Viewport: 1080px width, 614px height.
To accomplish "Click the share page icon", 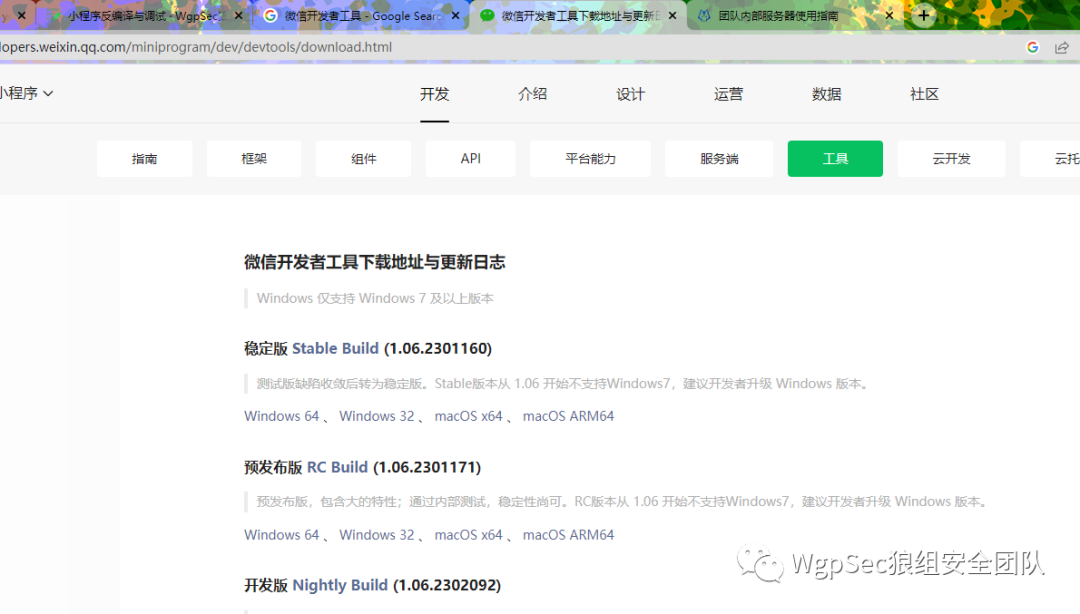I will coord(1061,47).
